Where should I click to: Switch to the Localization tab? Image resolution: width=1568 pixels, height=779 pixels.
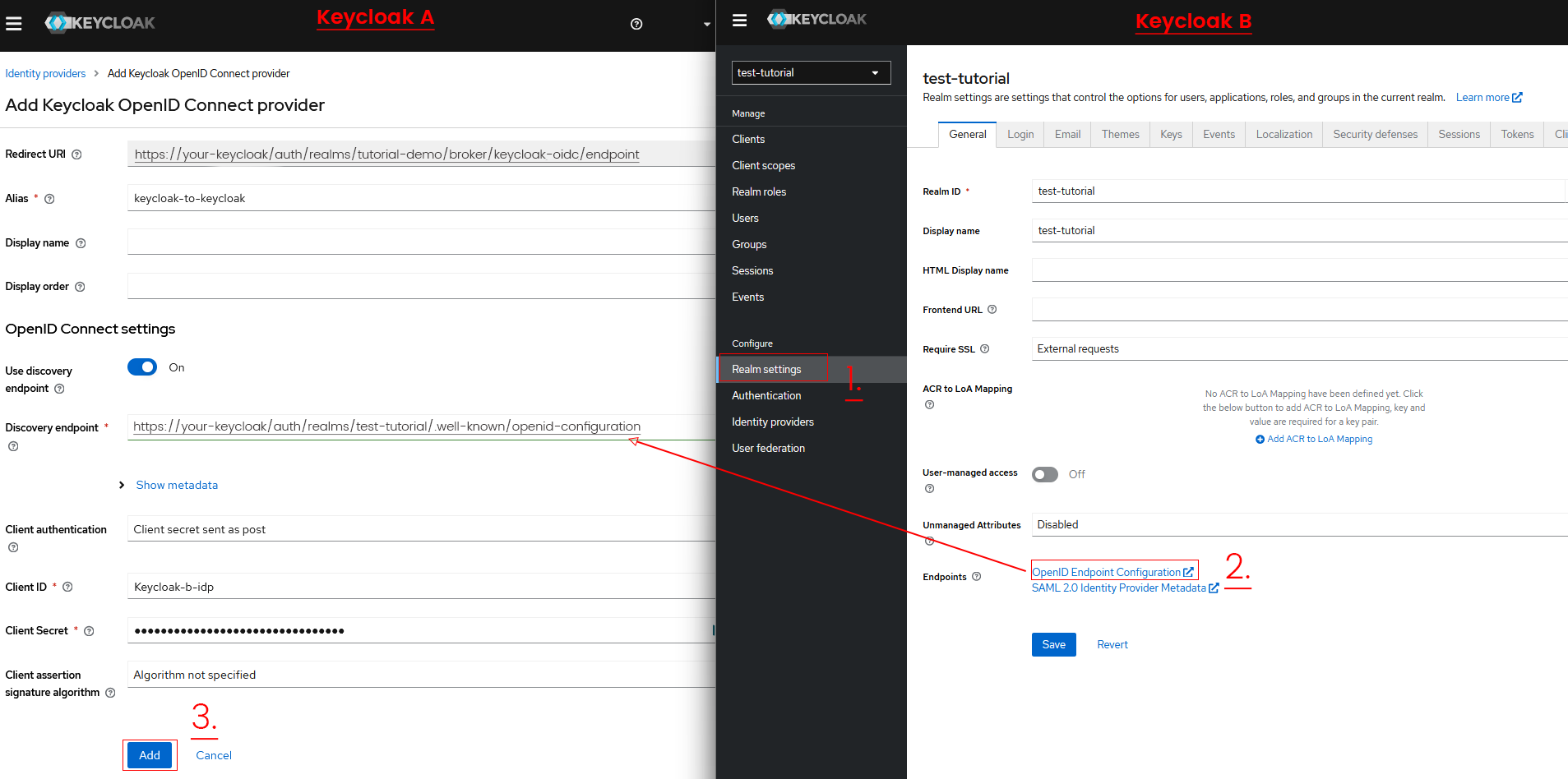point(1284,134)
